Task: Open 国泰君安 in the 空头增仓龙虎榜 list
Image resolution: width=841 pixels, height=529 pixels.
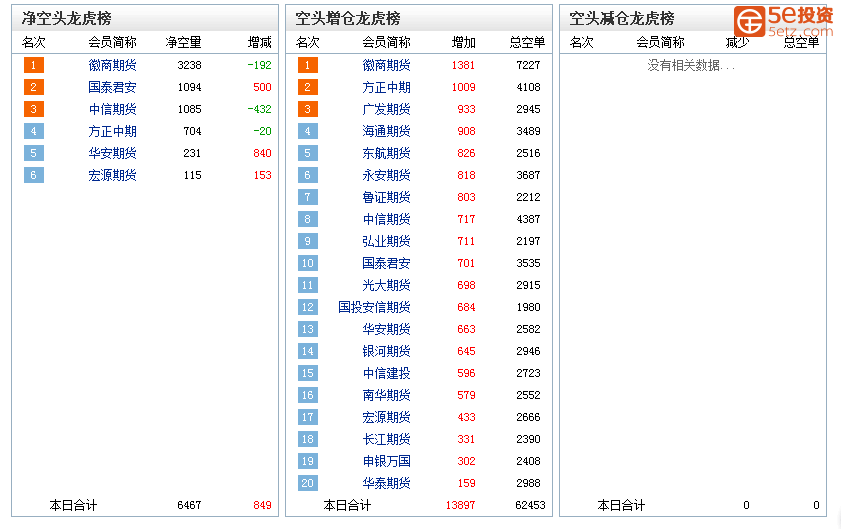Action: click(x=386, y=263)
